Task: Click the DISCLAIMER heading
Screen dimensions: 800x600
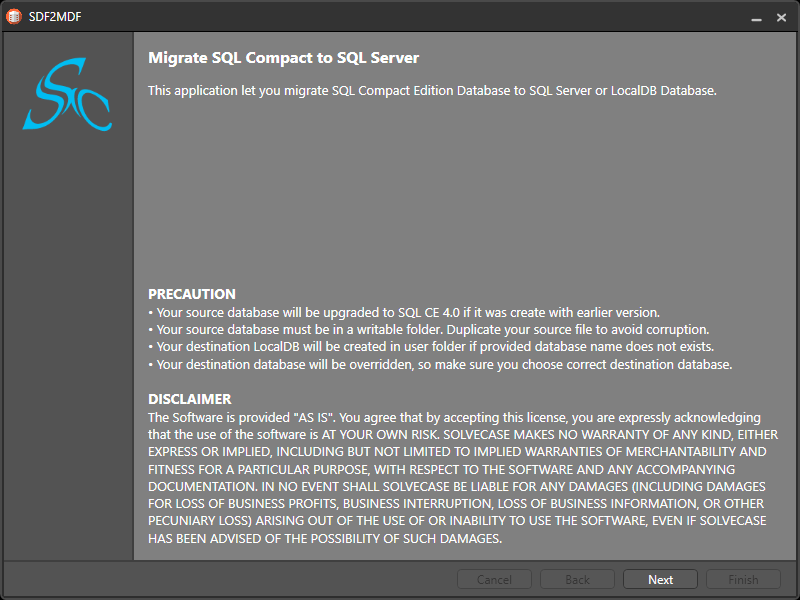Action: (190, 399)
